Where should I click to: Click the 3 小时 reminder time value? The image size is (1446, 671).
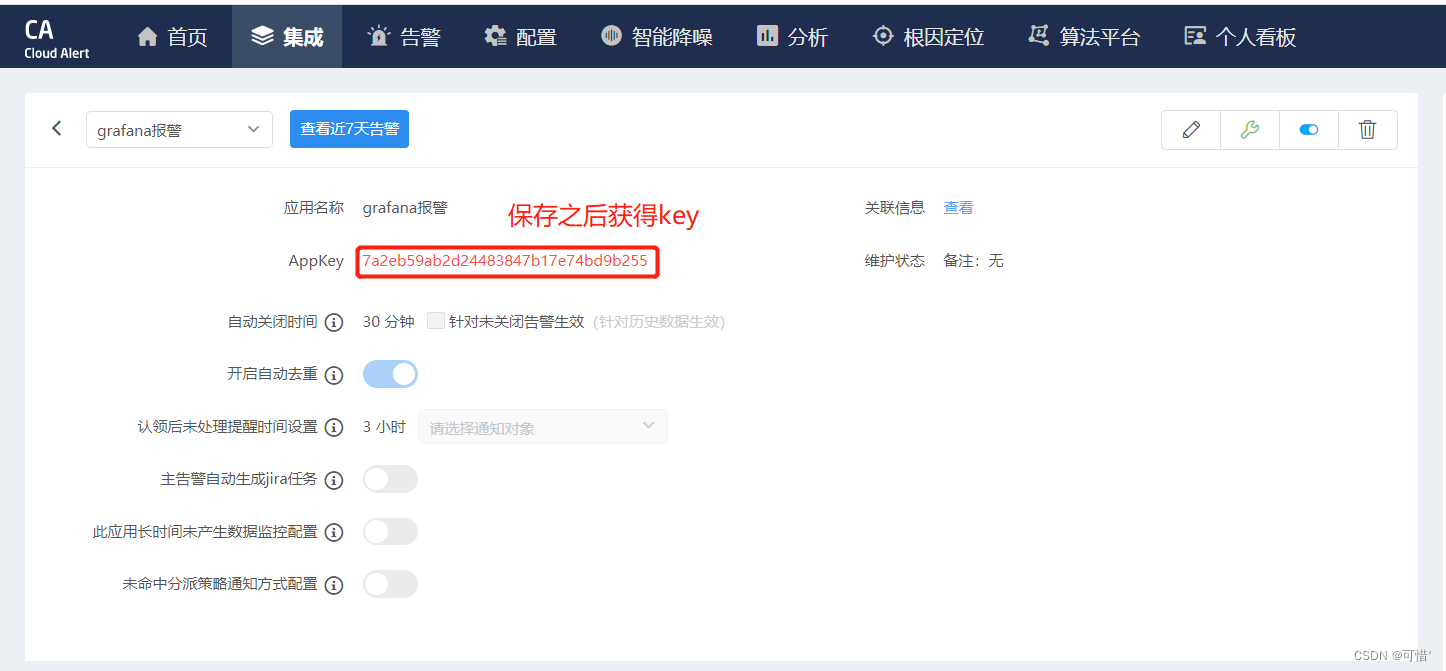tap(384, 427)
